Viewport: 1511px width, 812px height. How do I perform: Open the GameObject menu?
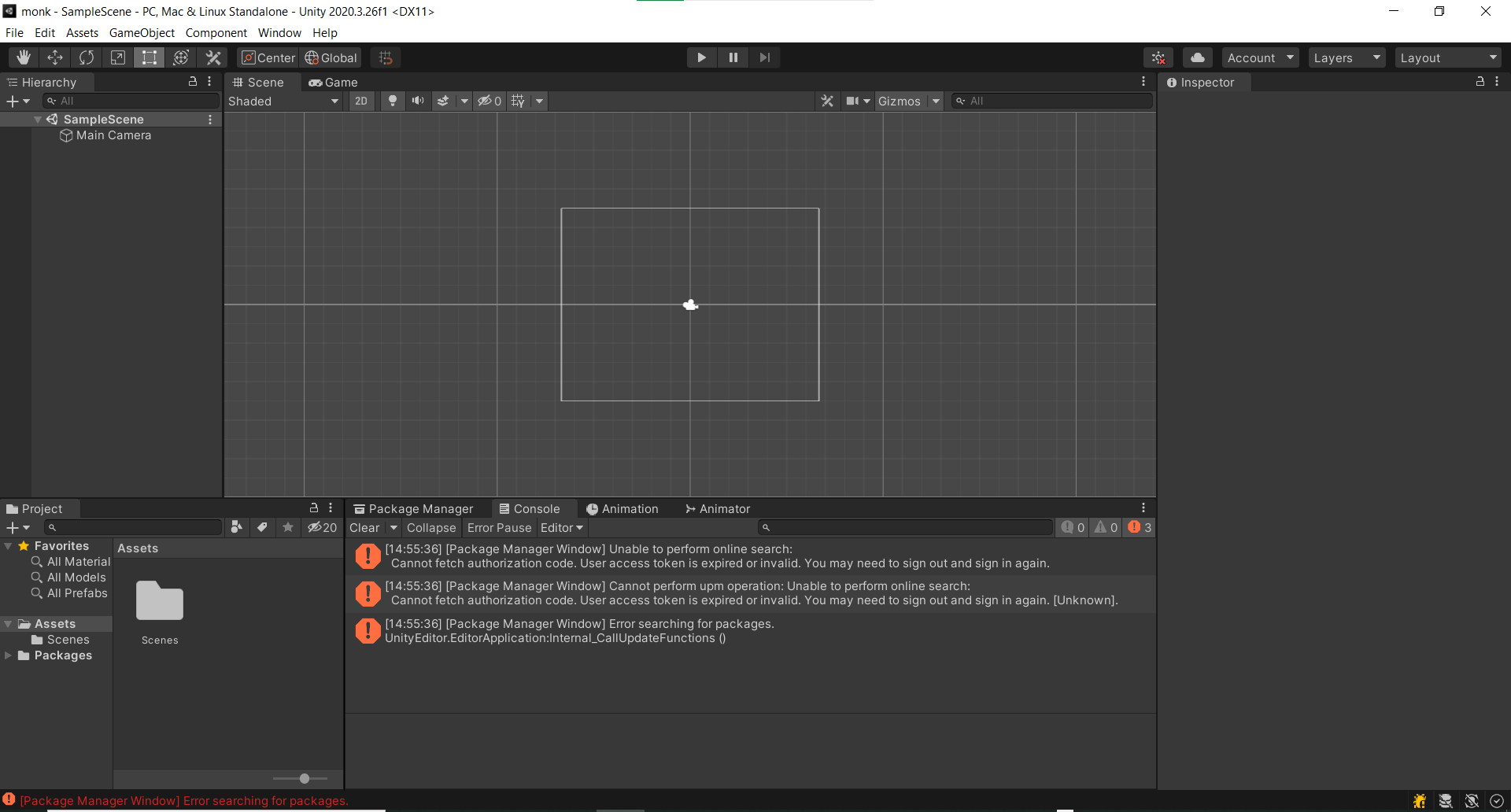[142, 33]
